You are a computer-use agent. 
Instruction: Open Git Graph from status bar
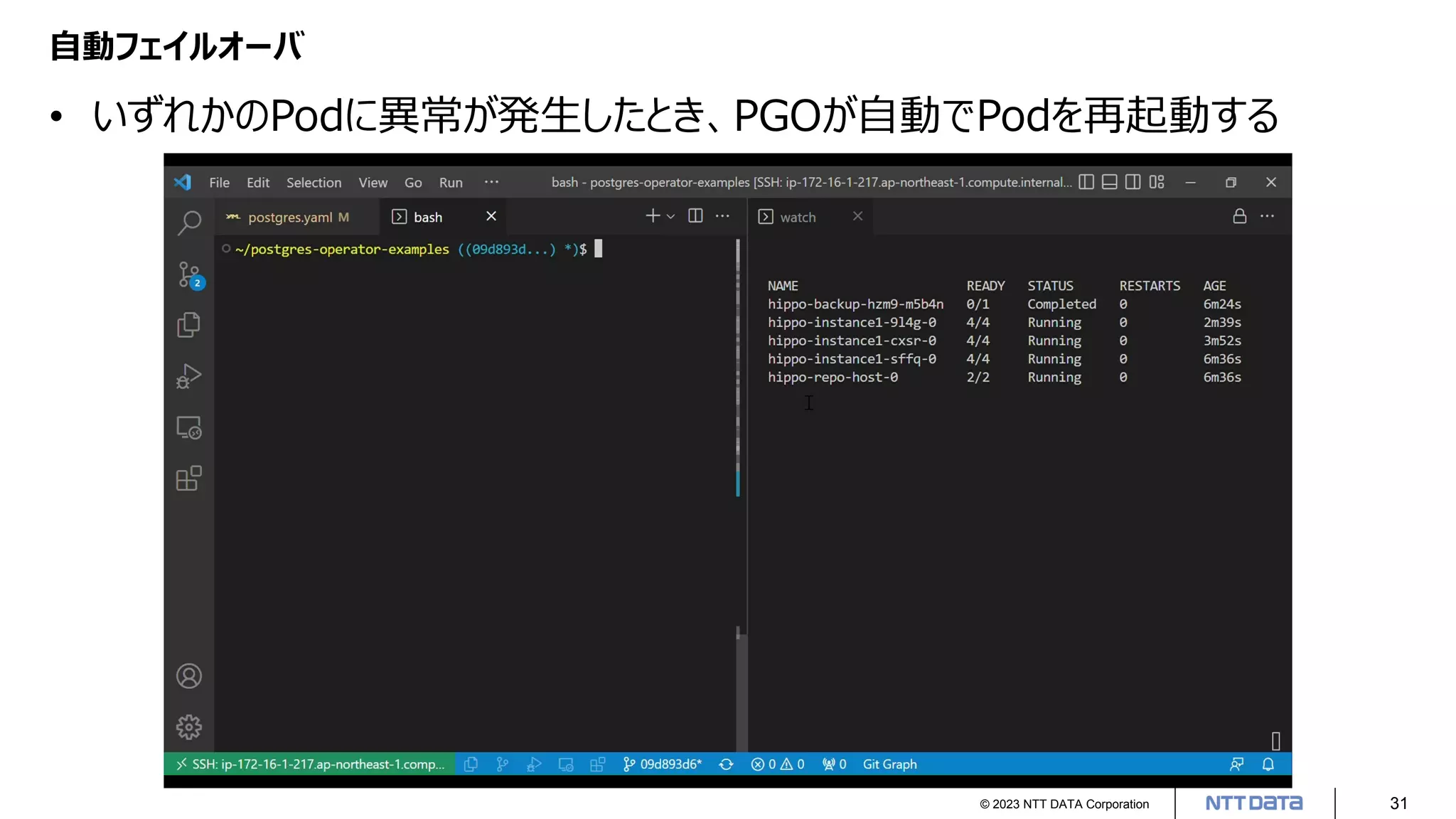point(889,764)
